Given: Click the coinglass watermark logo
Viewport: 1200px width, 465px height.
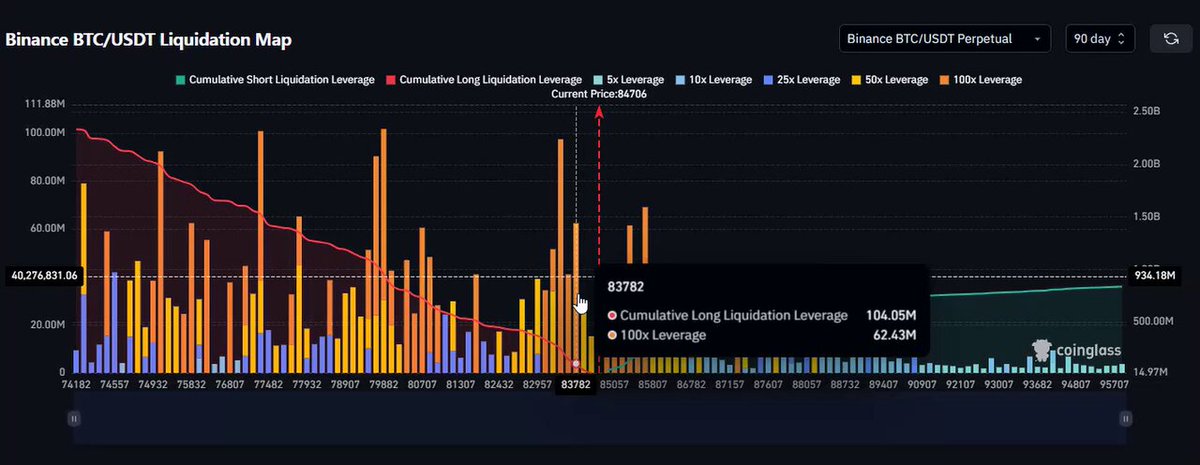Looking at the screenshot, I should click(x=1076, y=350).
